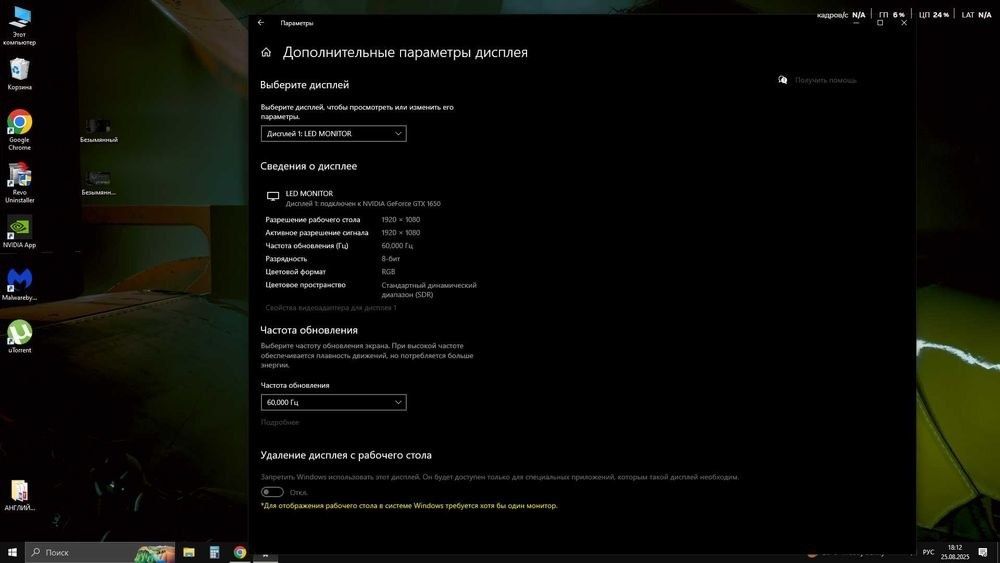Click the 60,000 Гц value under Сведения о дисплее
Image resolution: width=1000 pixels, height=563 pixels.
point(397,245)
